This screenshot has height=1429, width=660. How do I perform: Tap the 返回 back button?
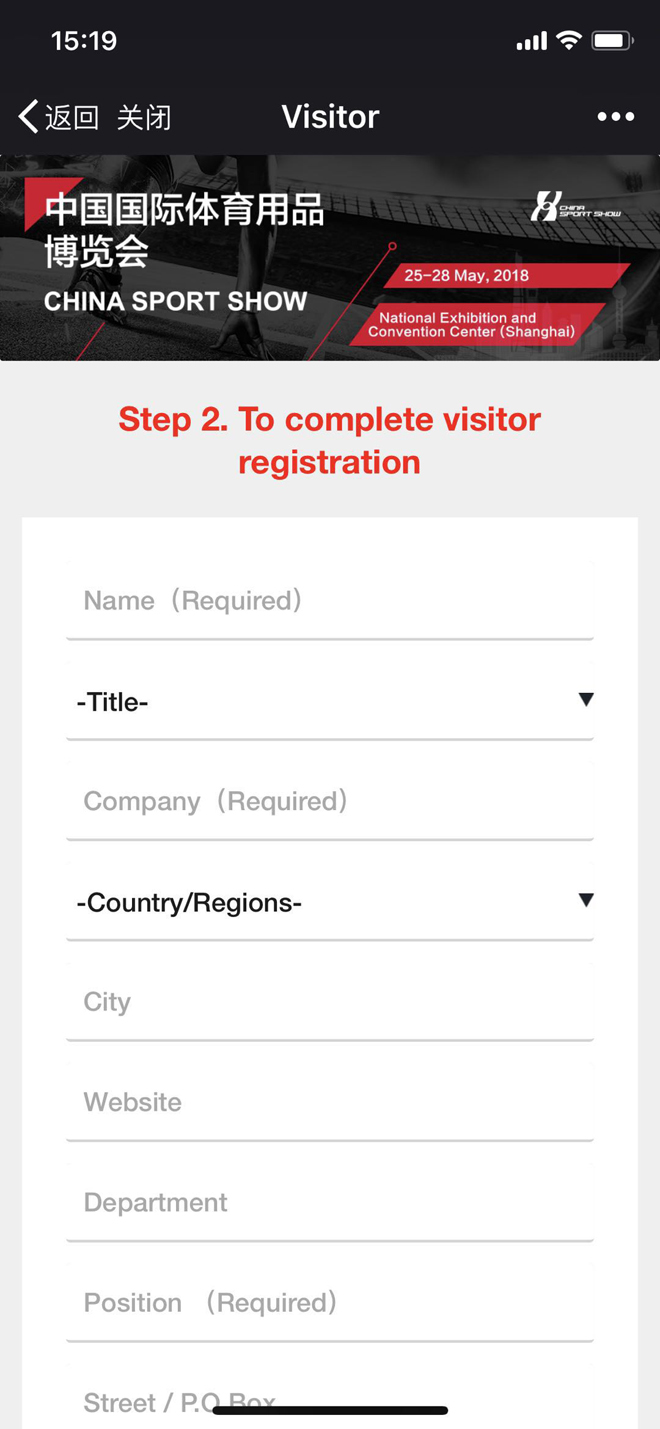pos(72,117)
